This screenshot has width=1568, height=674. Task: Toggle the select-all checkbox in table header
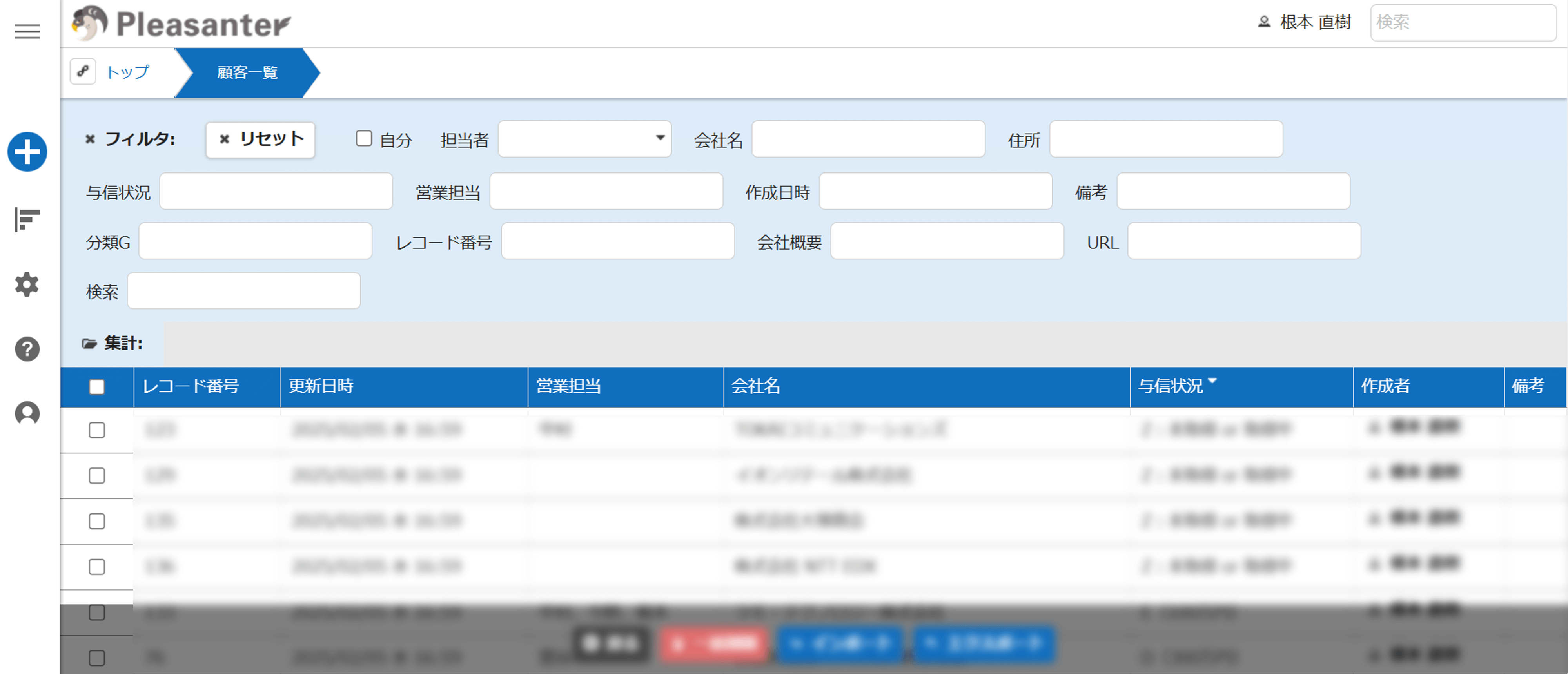97,387
